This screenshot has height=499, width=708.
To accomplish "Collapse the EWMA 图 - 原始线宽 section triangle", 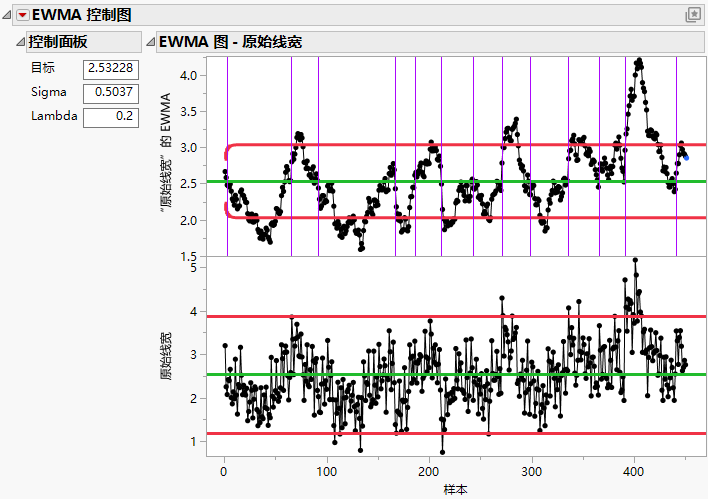I will click(x=150, y=42).
